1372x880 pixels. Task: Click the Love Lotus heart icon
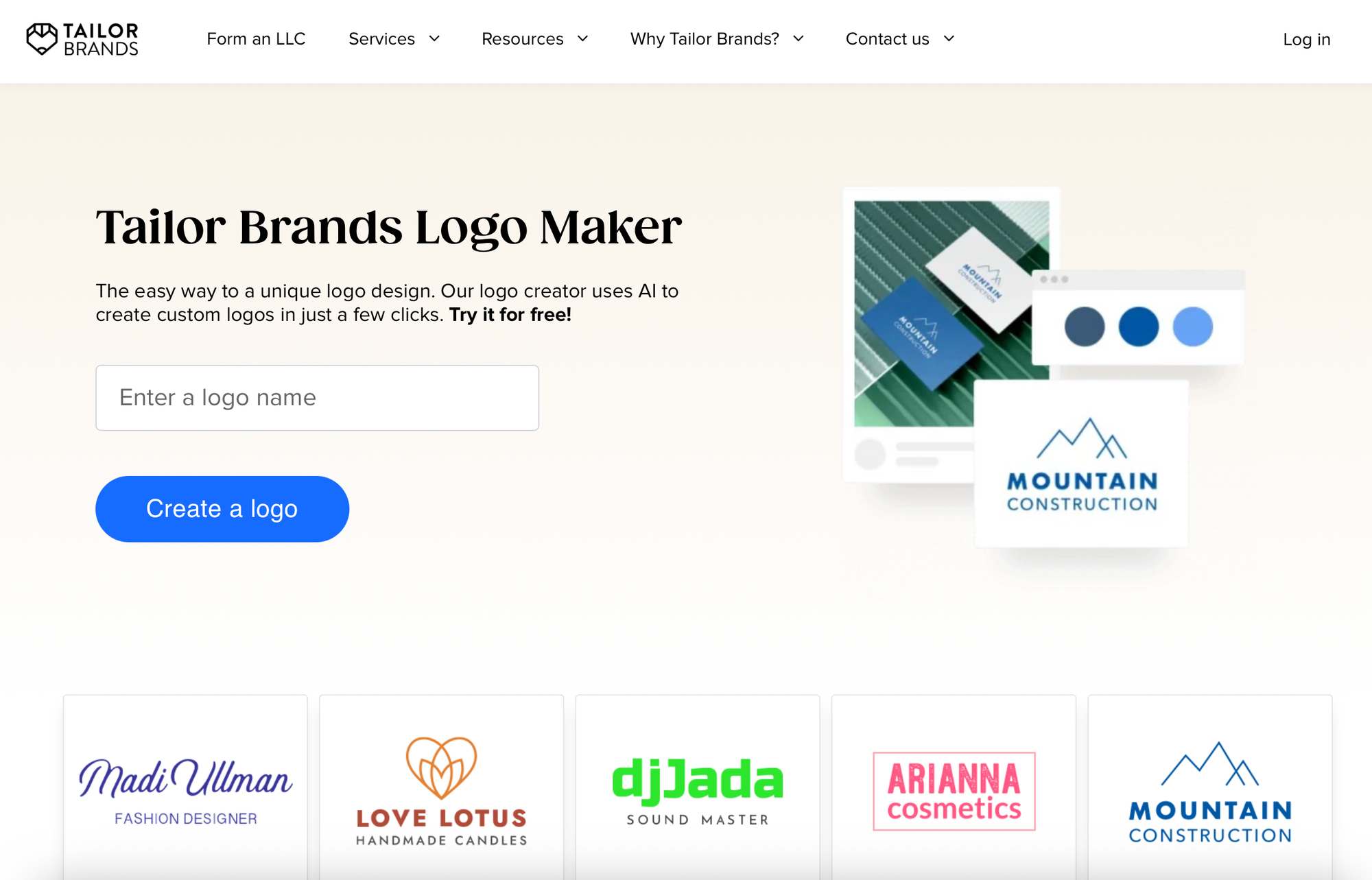(441, 768)
